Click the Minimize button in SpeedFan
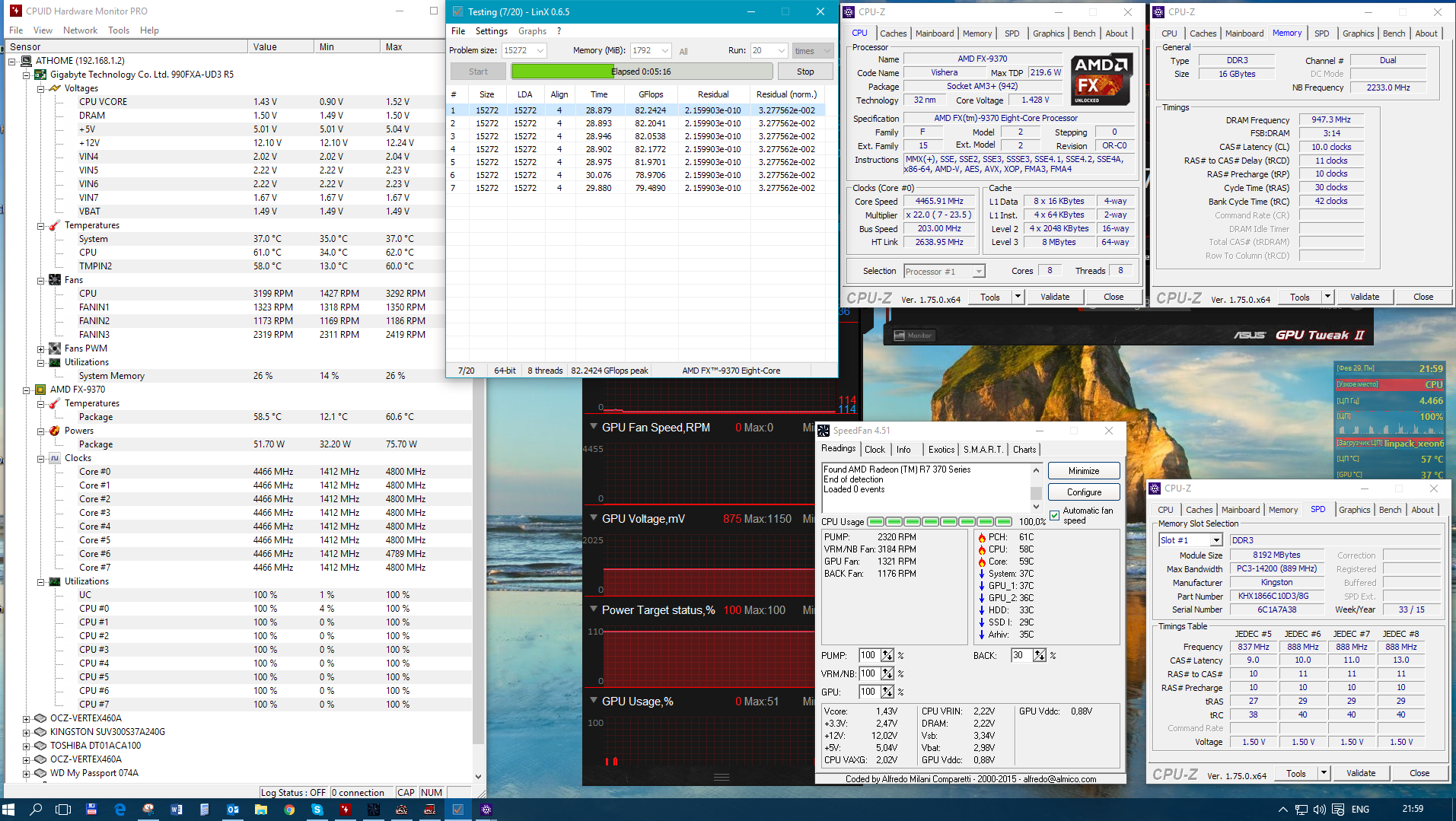 tap(1084, 471)
